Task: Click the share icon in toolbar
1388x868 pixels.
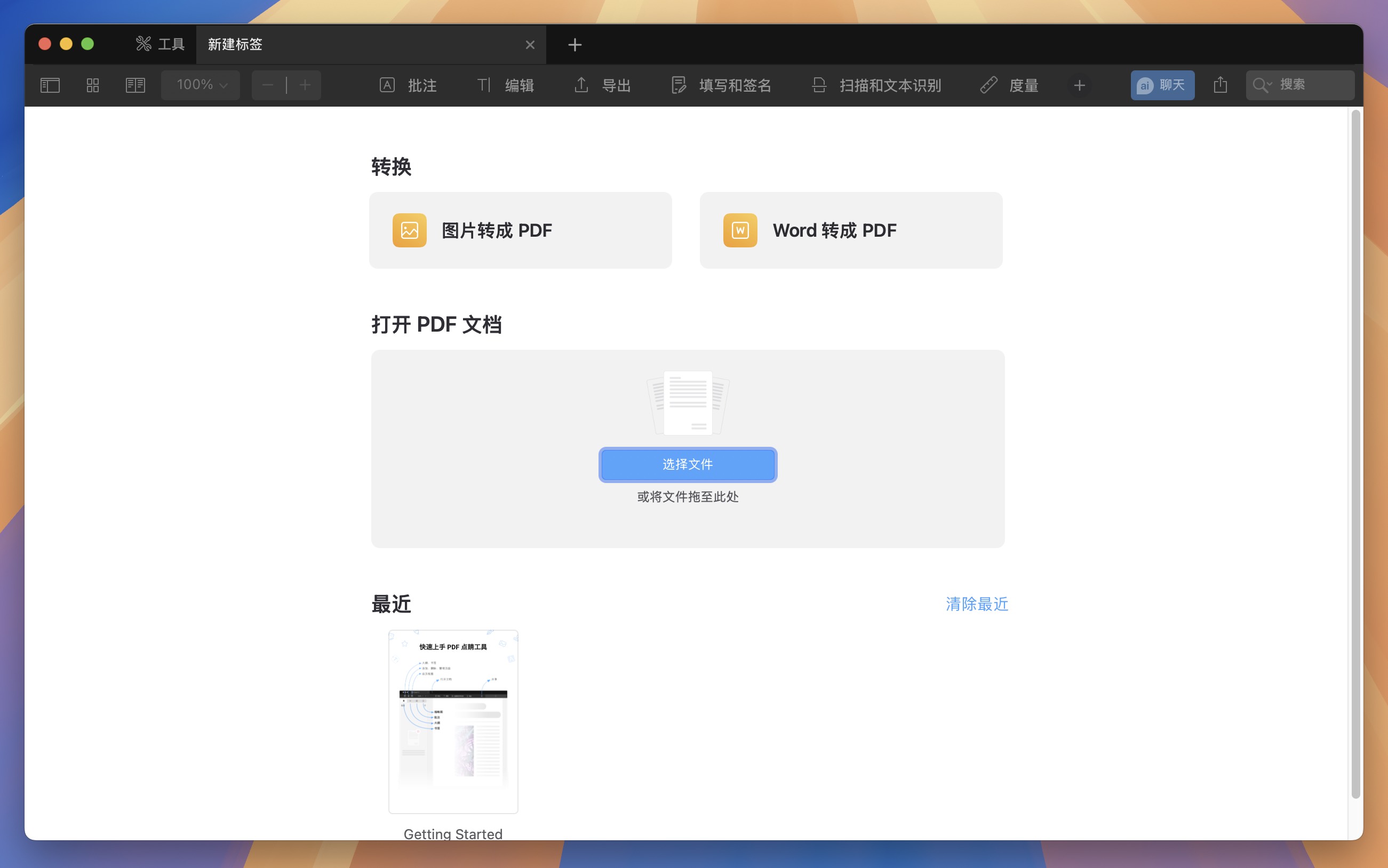Action: (x=1221, y=85)
